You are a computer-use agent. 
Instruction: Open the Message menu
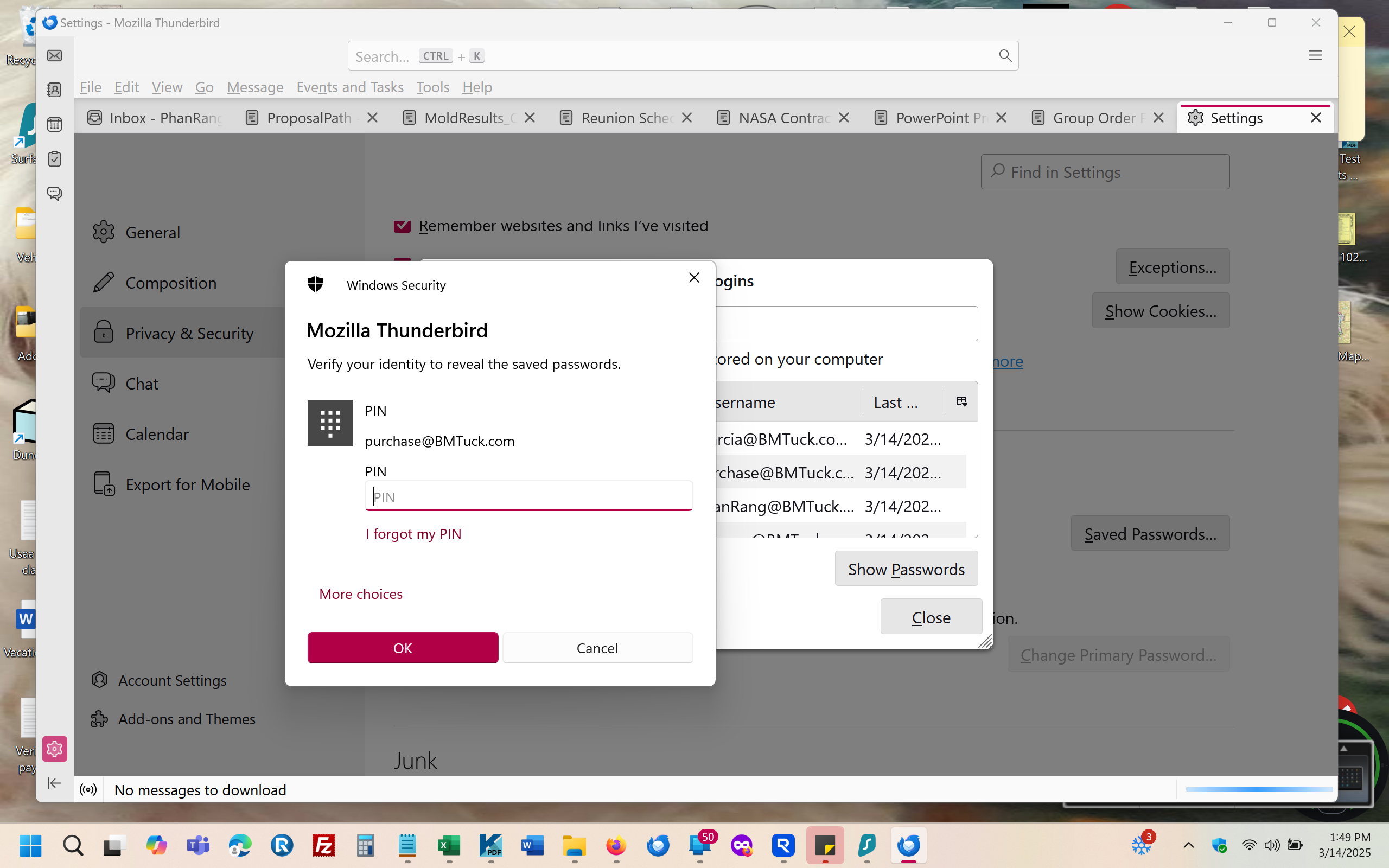point(255,87)
